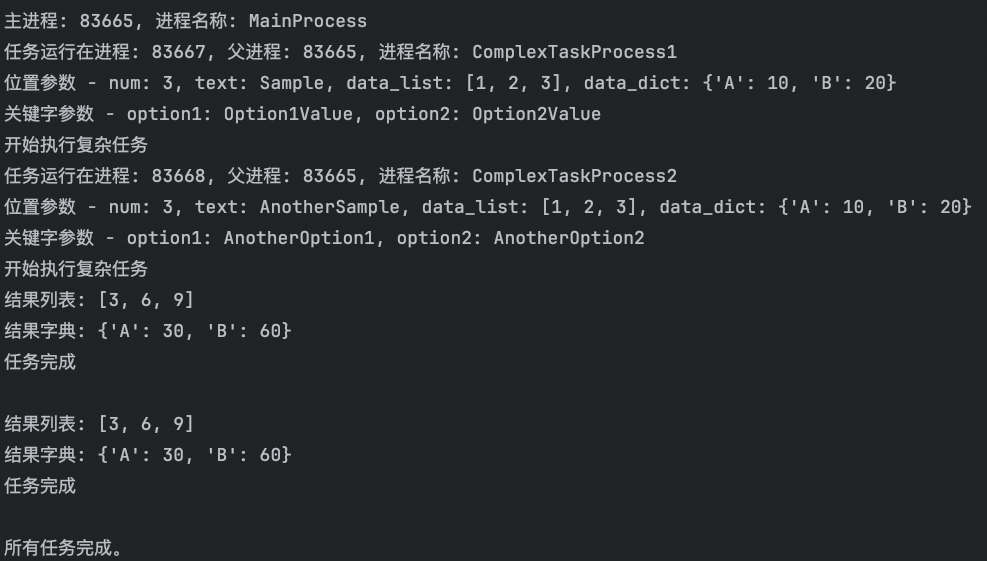Click the first 结果字典 result line
Screen dimensions: 987x561
click(148, 331)
